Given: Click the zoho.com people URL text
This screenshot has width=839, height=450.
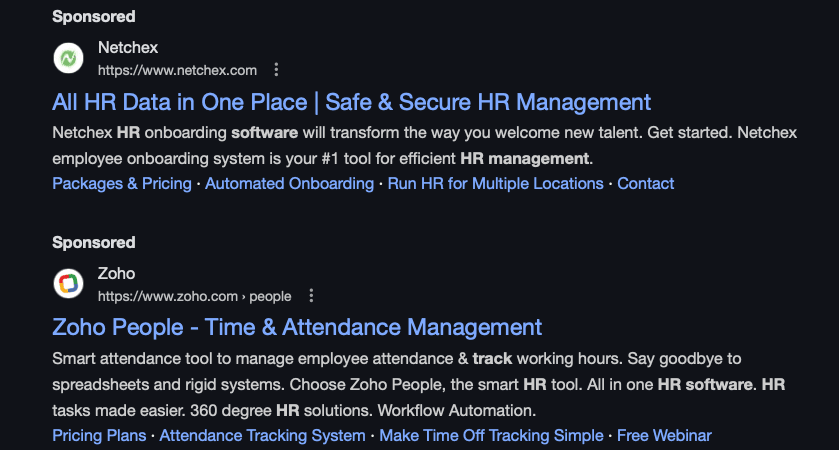Looking at the screenshot, I should pyautogui.click(x=194, y=296).
